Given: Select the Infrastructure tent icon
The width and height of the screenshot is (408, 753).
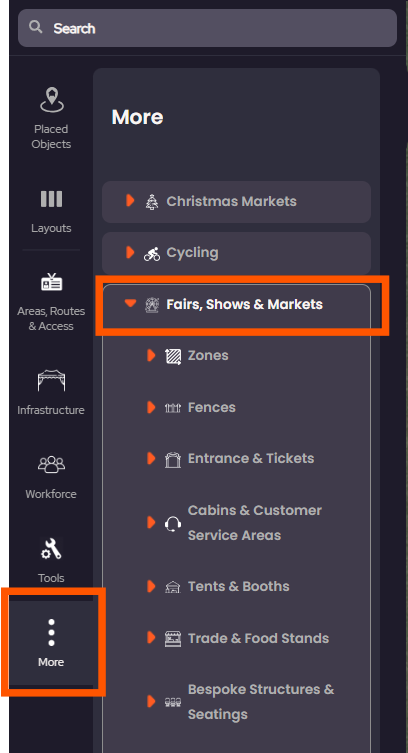Looking at the screenshot, I should [x=51, y=380].
